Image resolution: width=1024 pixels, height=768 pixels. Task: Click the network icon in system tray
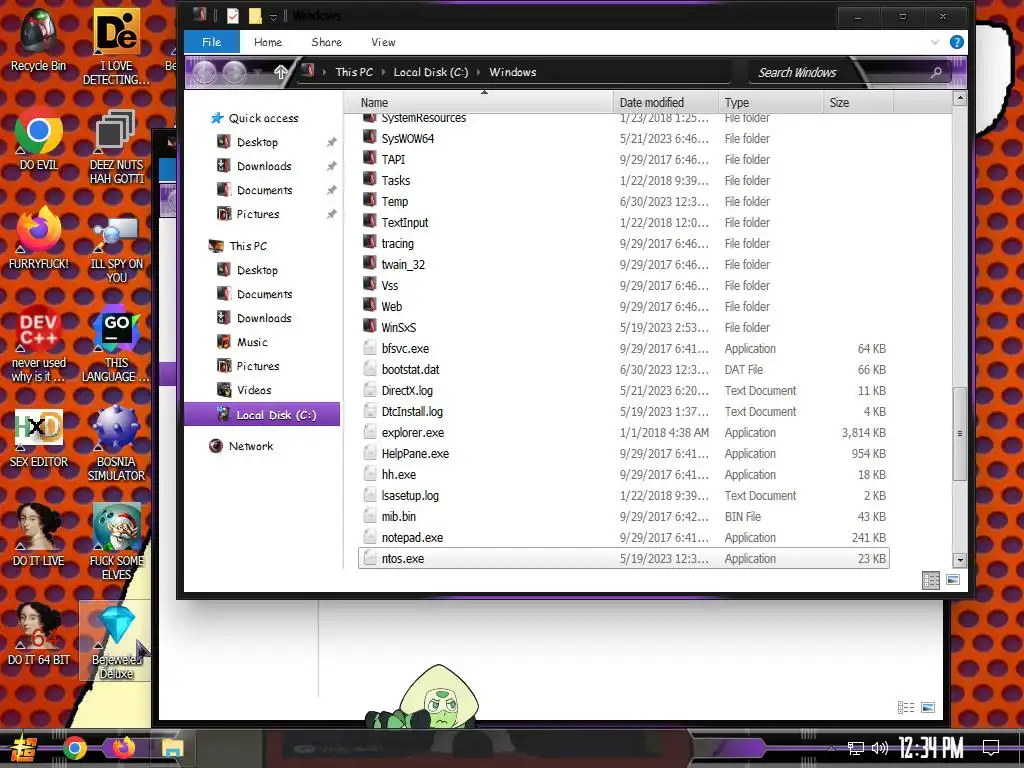[856, 748]
